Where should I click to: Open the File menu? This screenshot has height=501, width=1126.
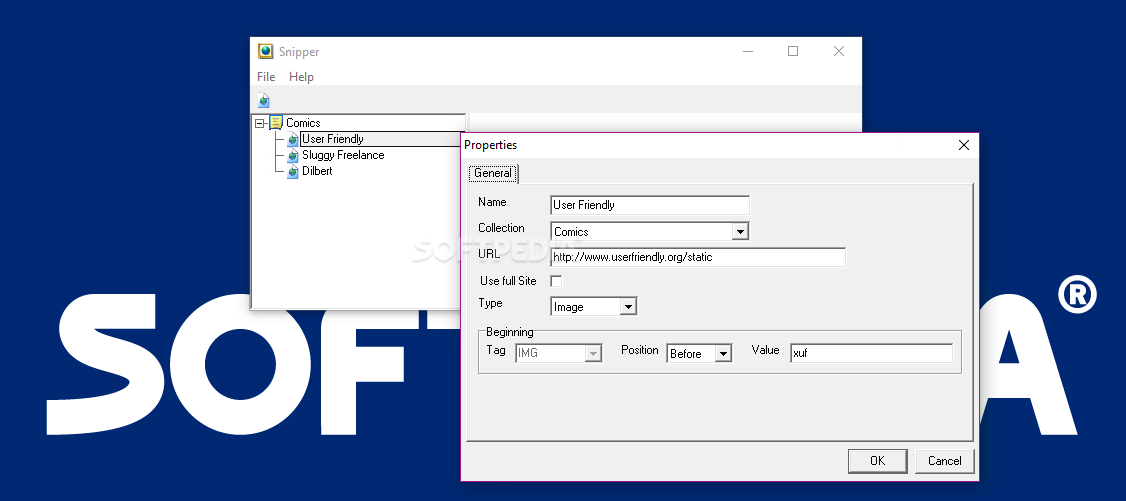point(266,77)
